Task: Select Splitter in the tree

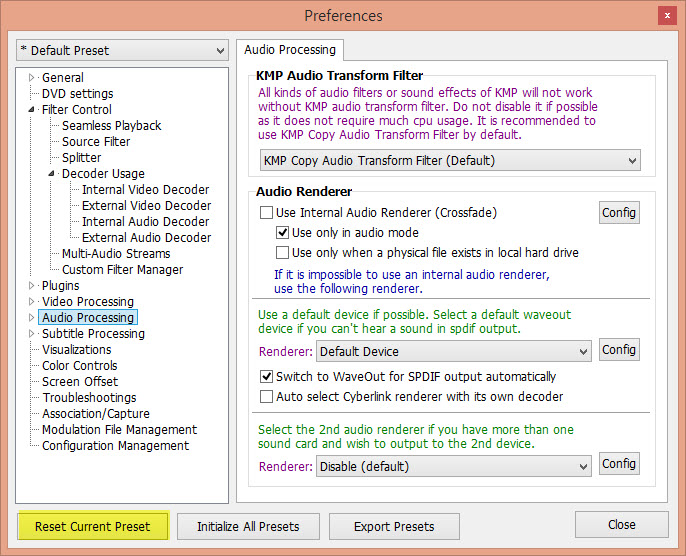Action: tap(81, 157)
